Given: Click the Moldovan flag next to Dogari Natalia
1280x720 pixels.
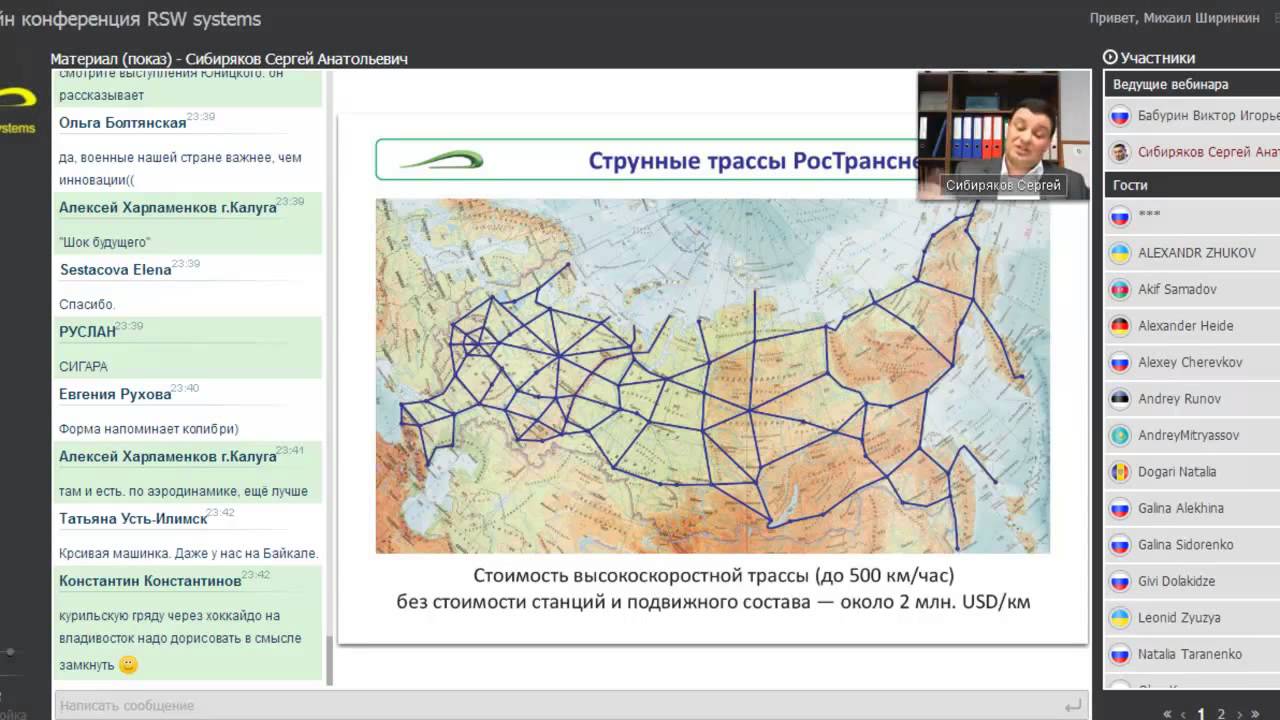Looking at the screenshot, I should click(x=1120, y=472).
